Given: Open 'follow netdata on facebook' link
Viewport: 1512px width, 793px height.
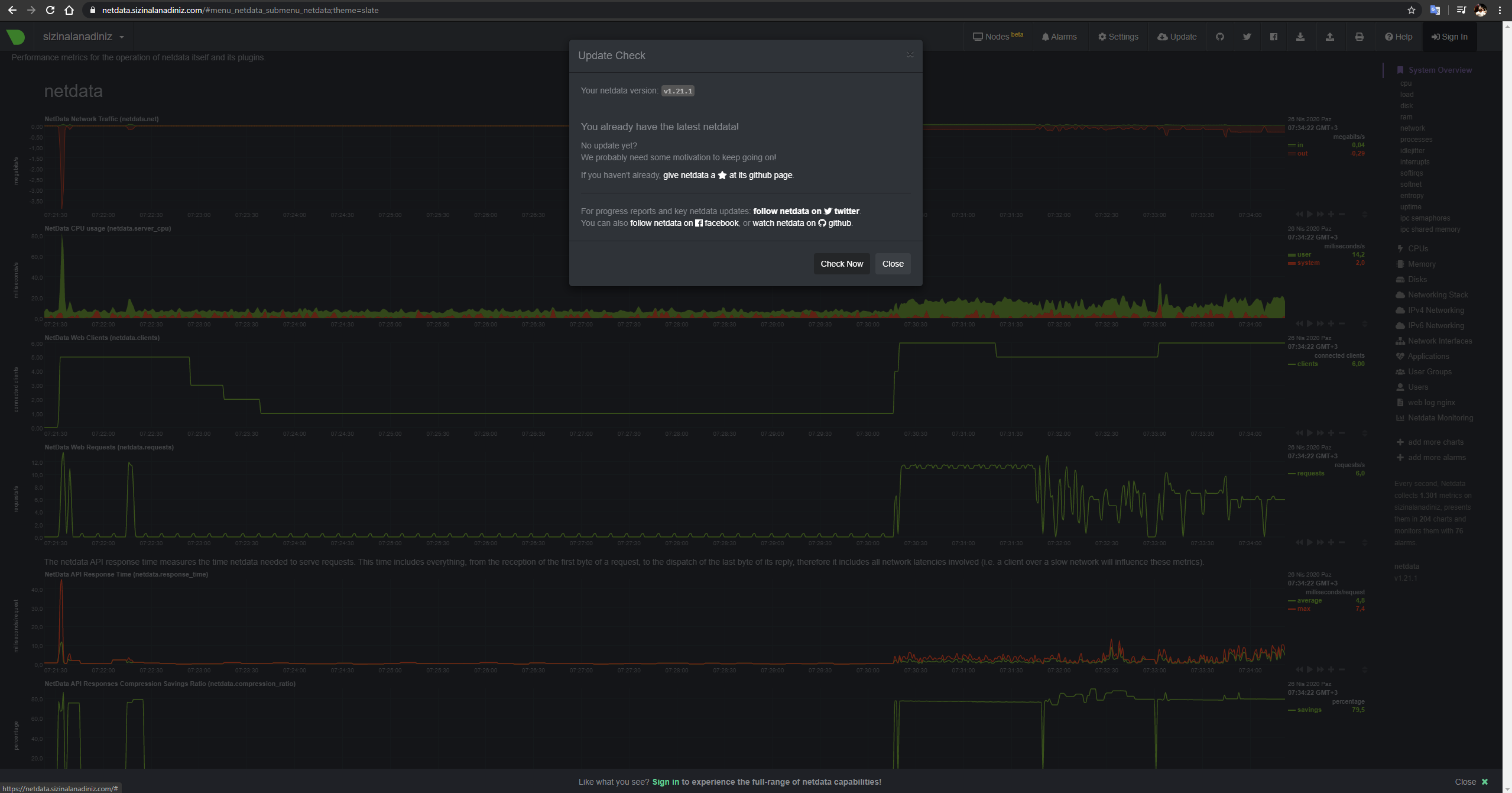Looking at the screenshot, I should [x=684, y=223].
